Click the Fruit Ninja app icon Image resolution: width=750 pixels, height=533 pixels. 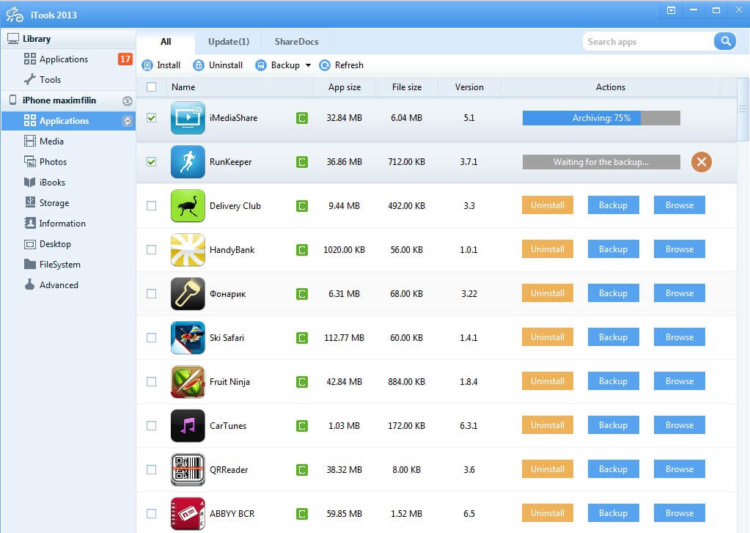point(188,382)
